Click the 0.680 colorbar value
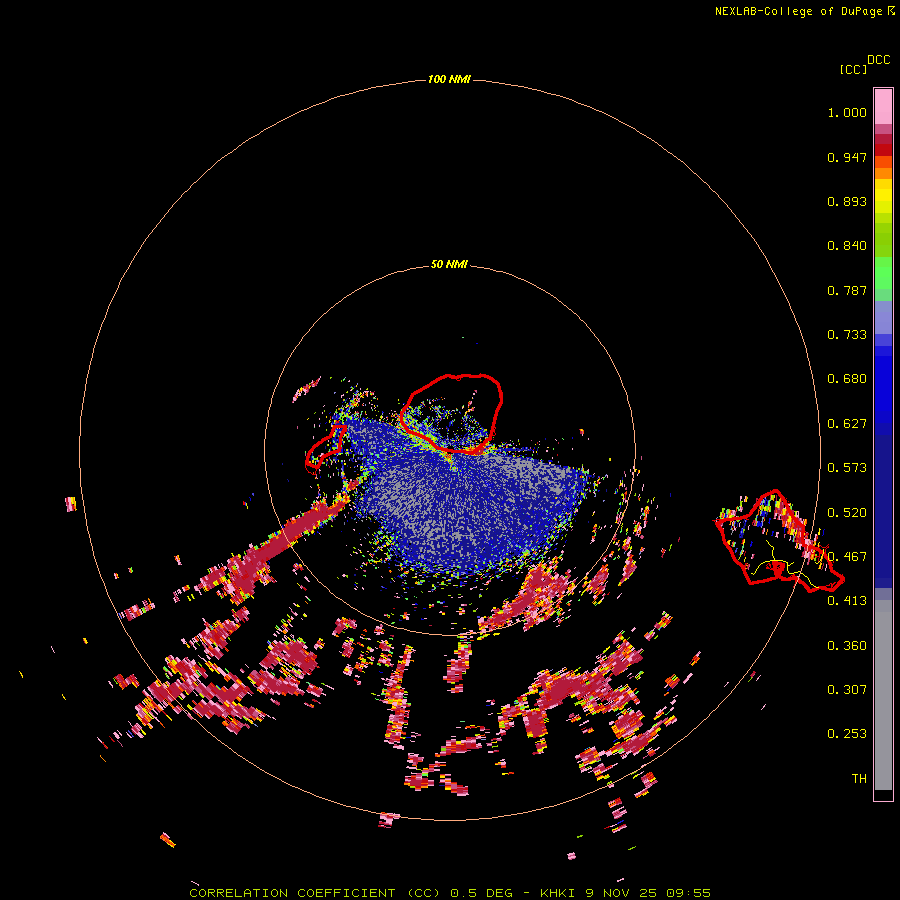The image size is (900, 900). click(x=847, y=379)
